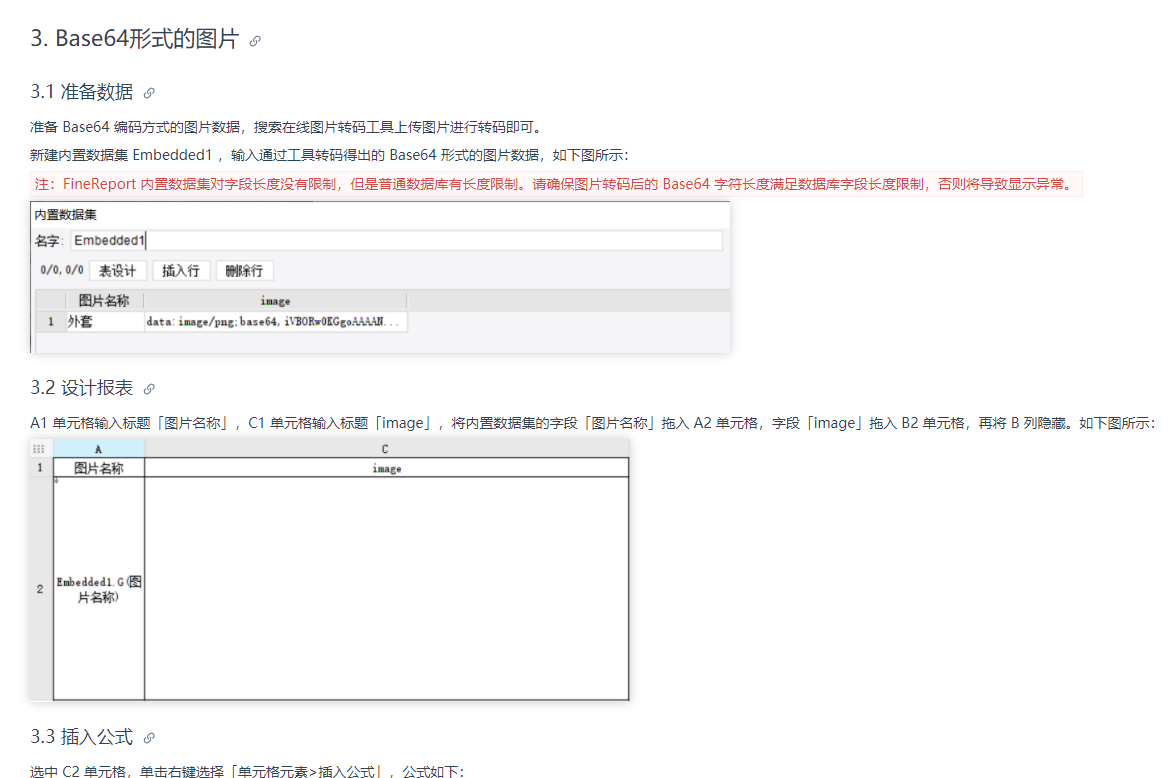
Task: Select column A header in report grid
Action: [99, 449]
